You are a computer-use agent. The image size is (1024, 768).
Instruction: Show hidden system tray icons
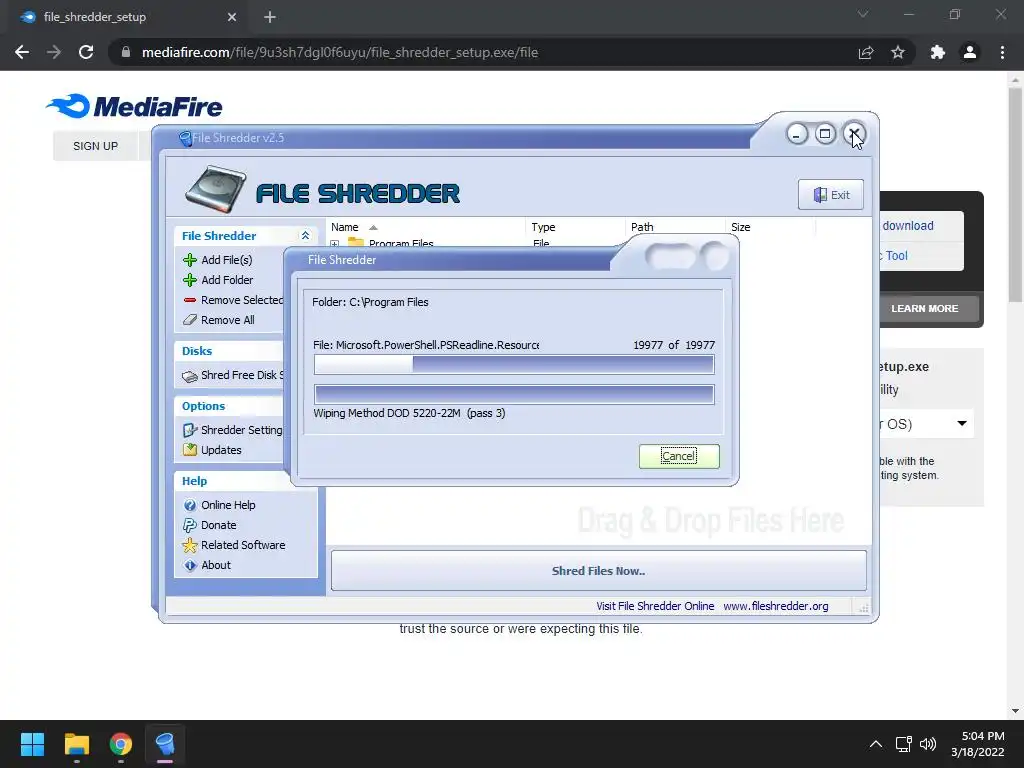tap(876, 744)
